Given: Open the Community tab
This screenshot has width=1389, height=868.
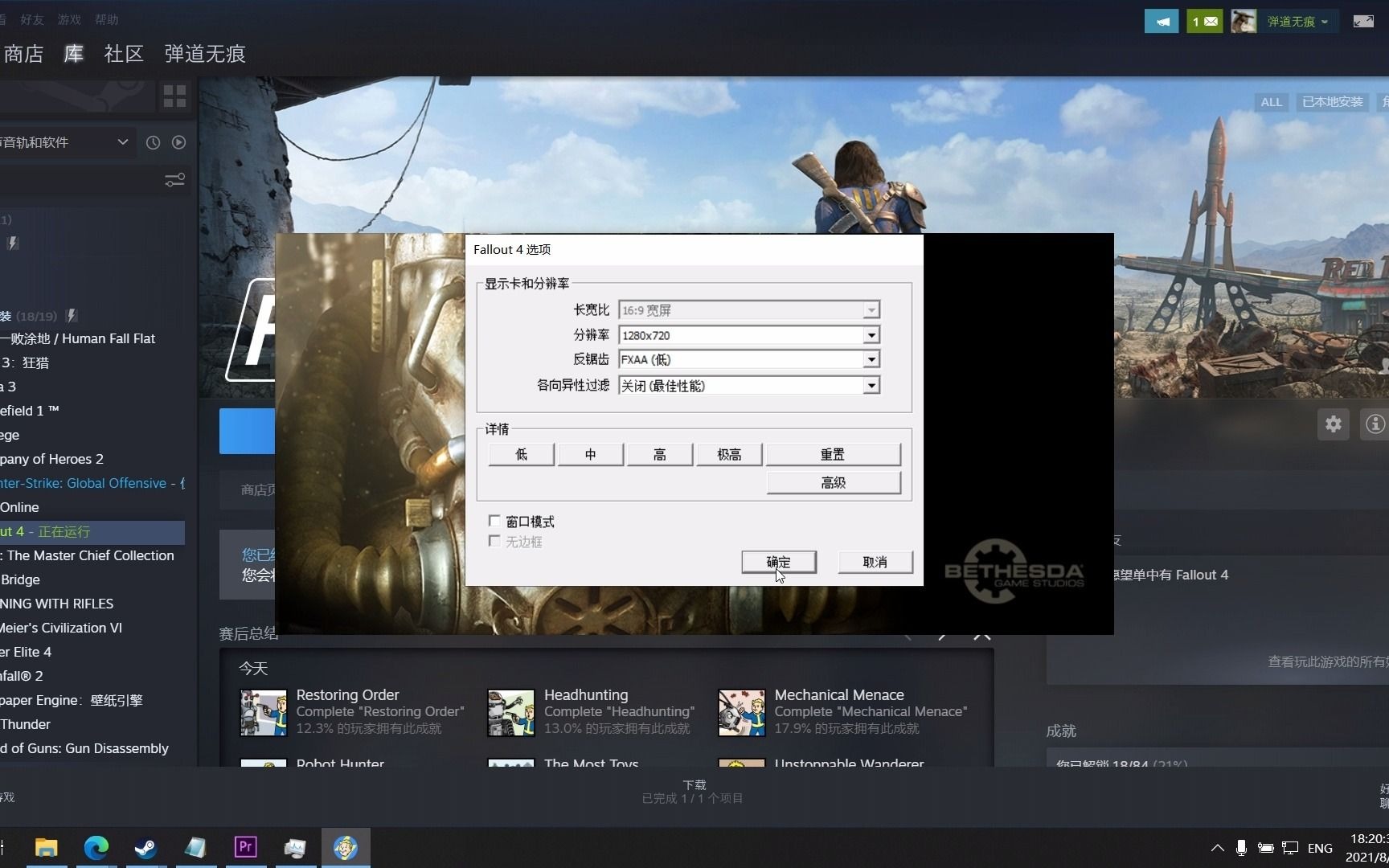Looking at the screenshot, I should coord(124,54).
